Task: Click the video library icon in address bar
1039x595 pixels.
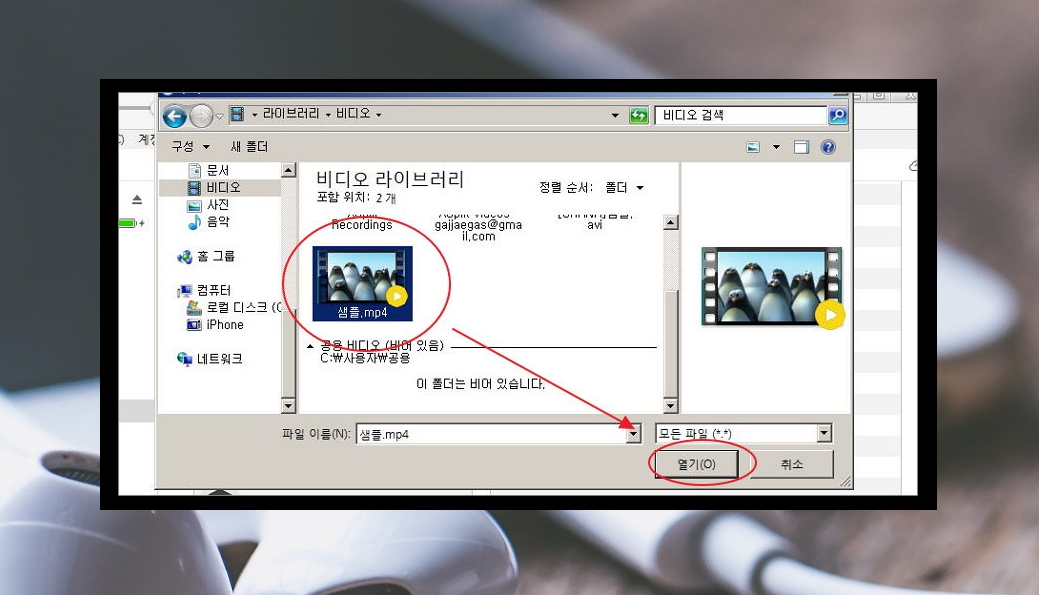Action: tap(237, 115)
